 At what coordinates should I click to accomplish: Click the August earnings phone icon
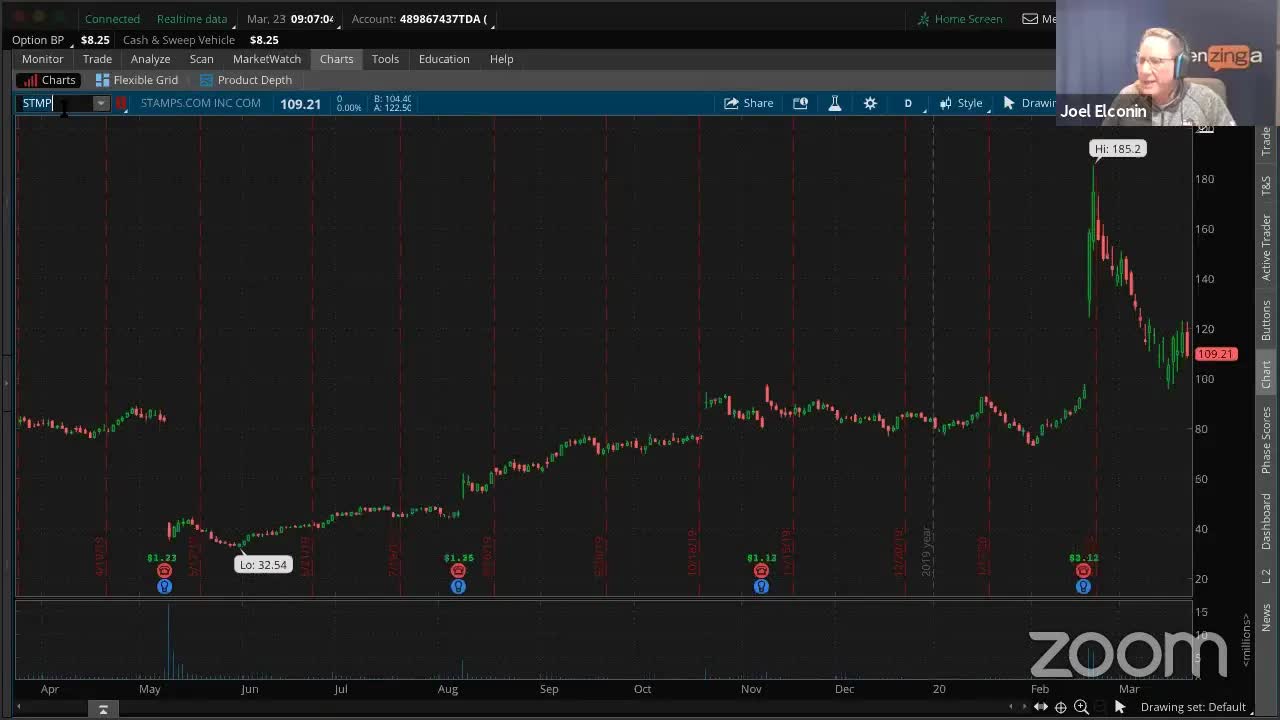[x=458, y=571]
